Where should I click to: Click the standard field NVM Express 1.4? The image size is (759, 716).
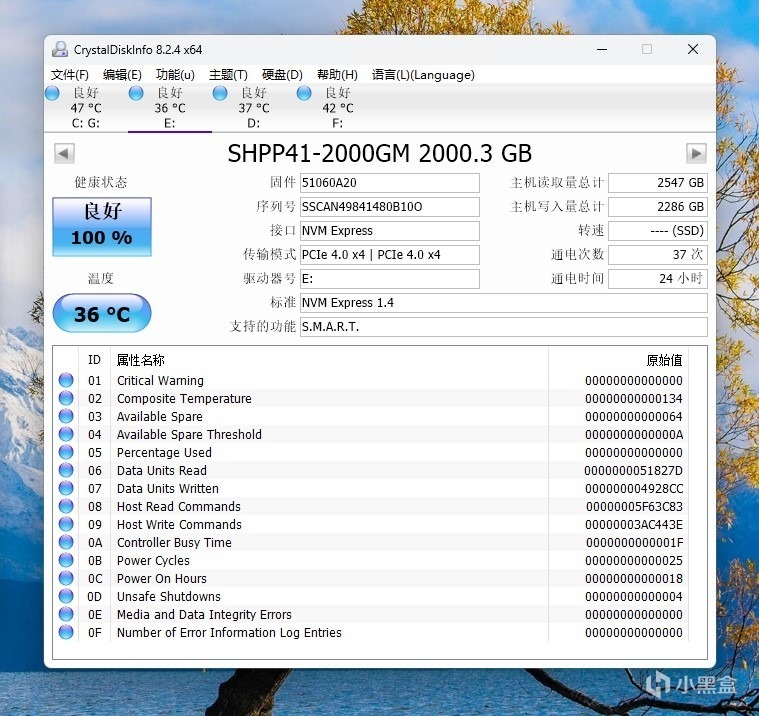(x=503, y=303)
